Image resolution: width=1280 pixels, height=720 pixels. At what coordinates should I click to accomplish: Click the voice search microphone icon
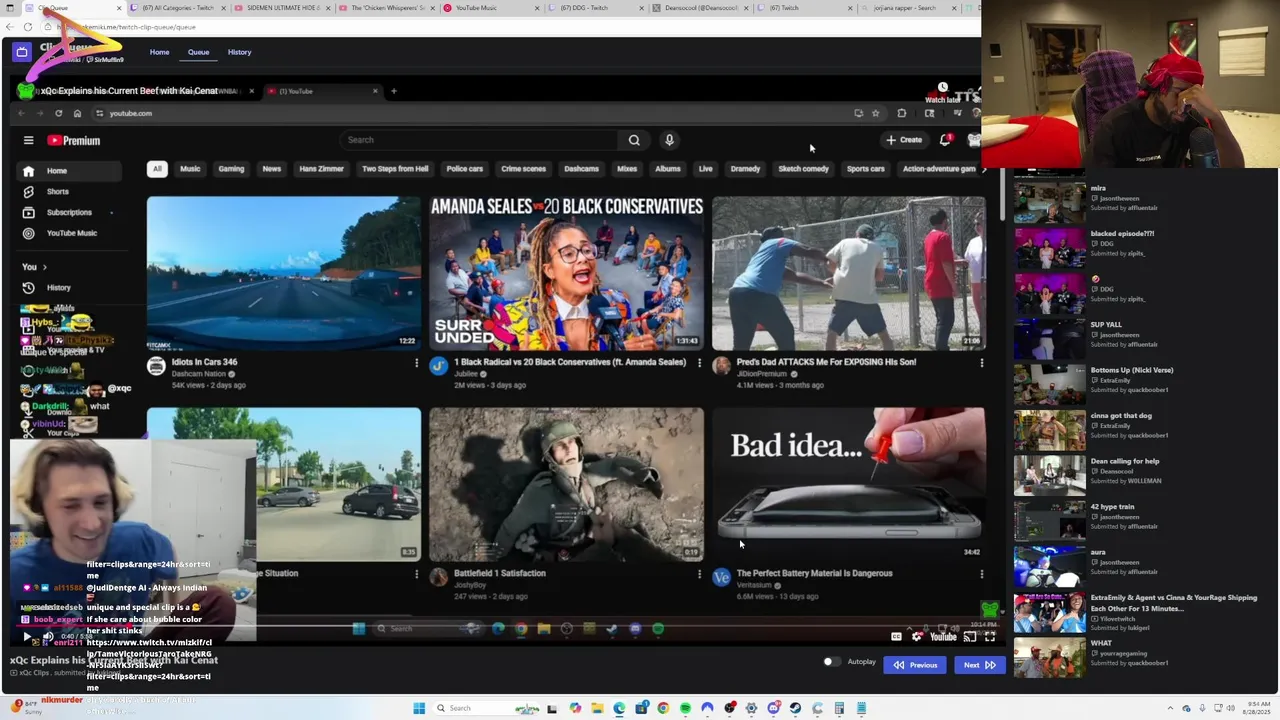pos(669,140)
